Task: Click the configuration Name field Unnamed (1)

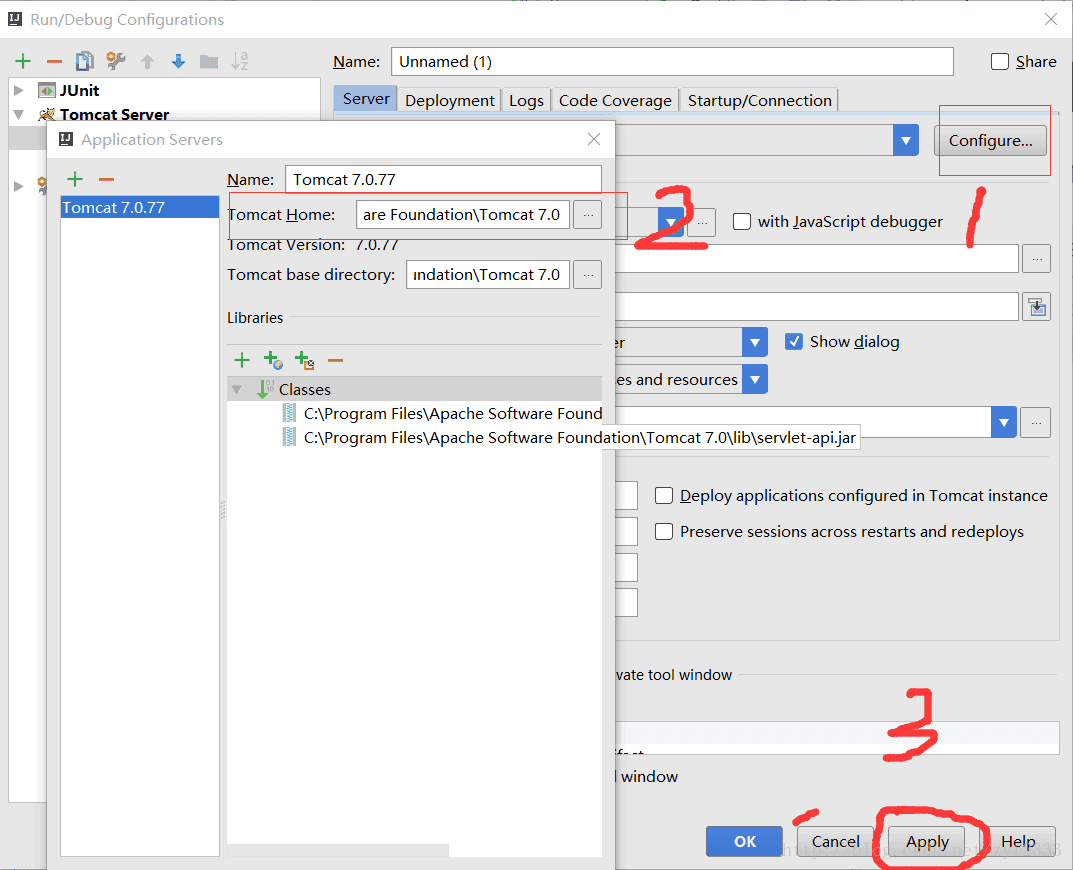Action: tap(672, 62)
